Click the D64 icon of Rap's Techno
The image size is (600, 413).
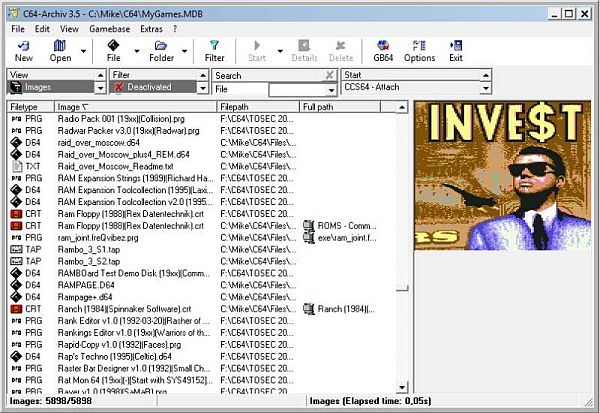(x=16, y=356)
